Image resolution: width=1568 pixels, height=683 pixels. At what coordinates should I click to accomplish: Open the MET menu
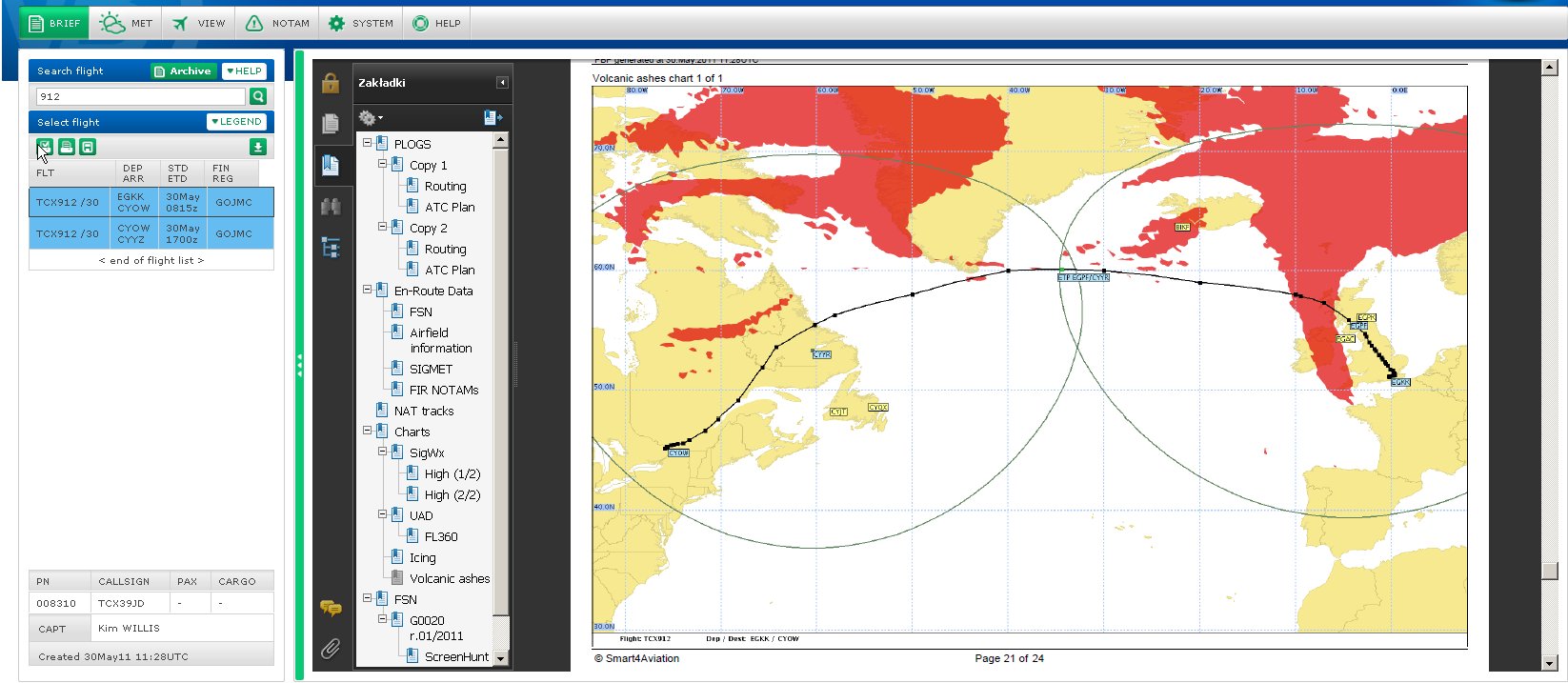(x=127, y=23)
